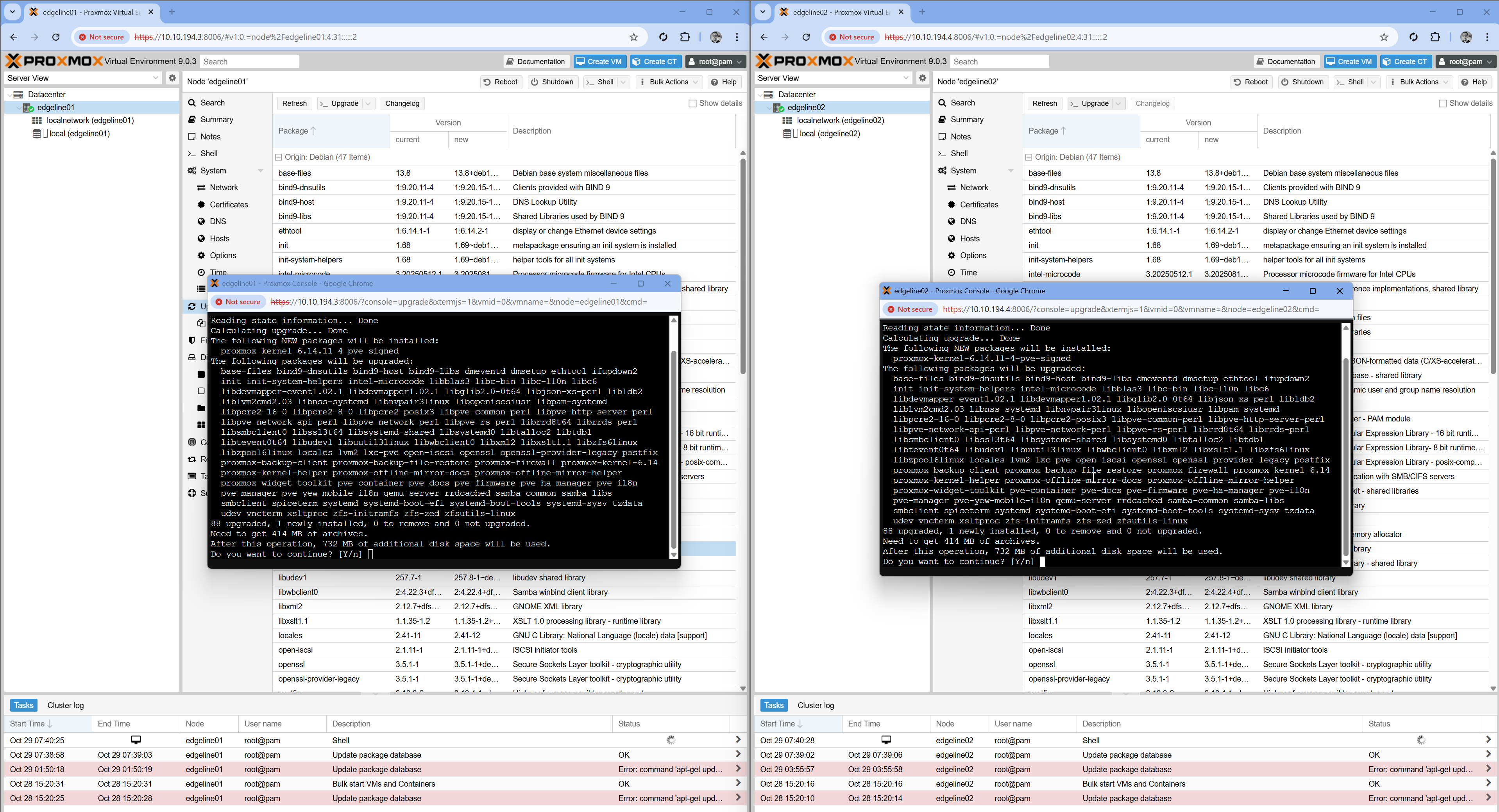The height and width of the screenshot is (812, 1499).
Task: Switch to Tasks tab on edgeline02
Action: (773, 705)
